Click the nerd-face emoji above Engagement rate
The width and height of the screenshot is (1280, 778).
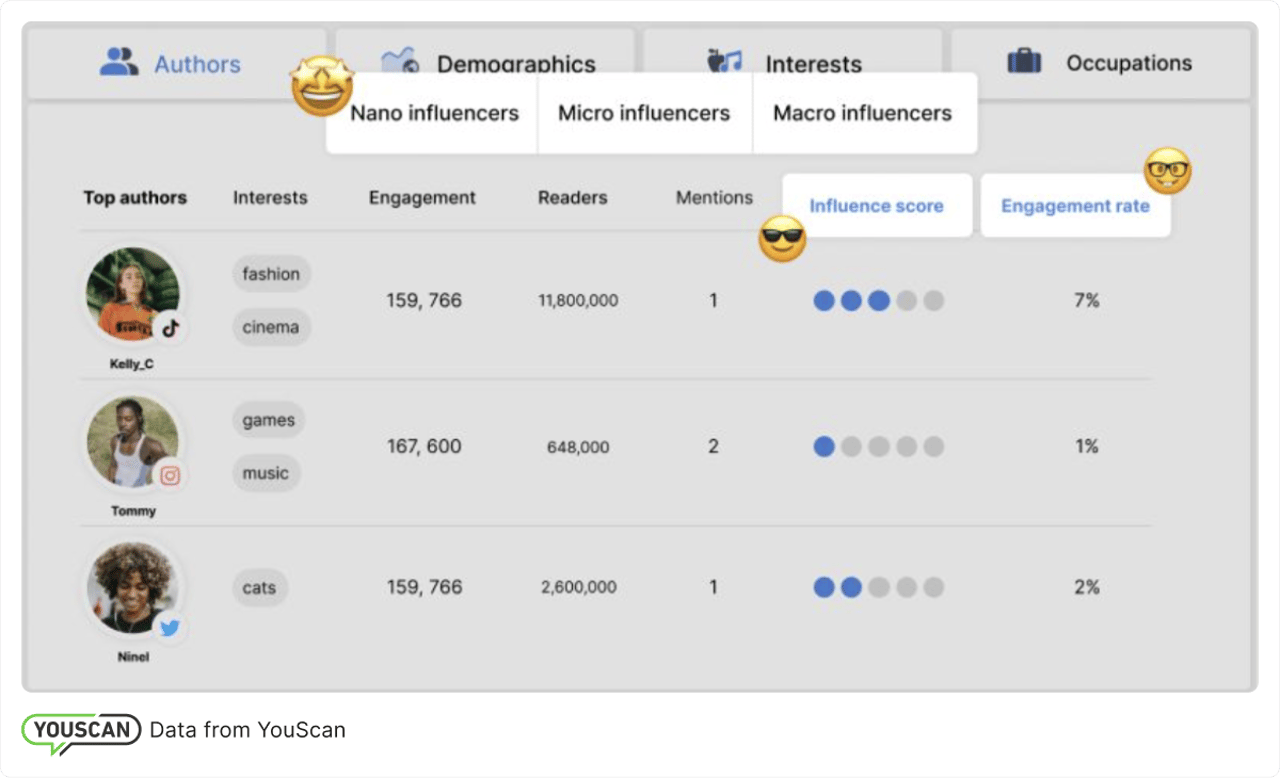[1167, 171]
